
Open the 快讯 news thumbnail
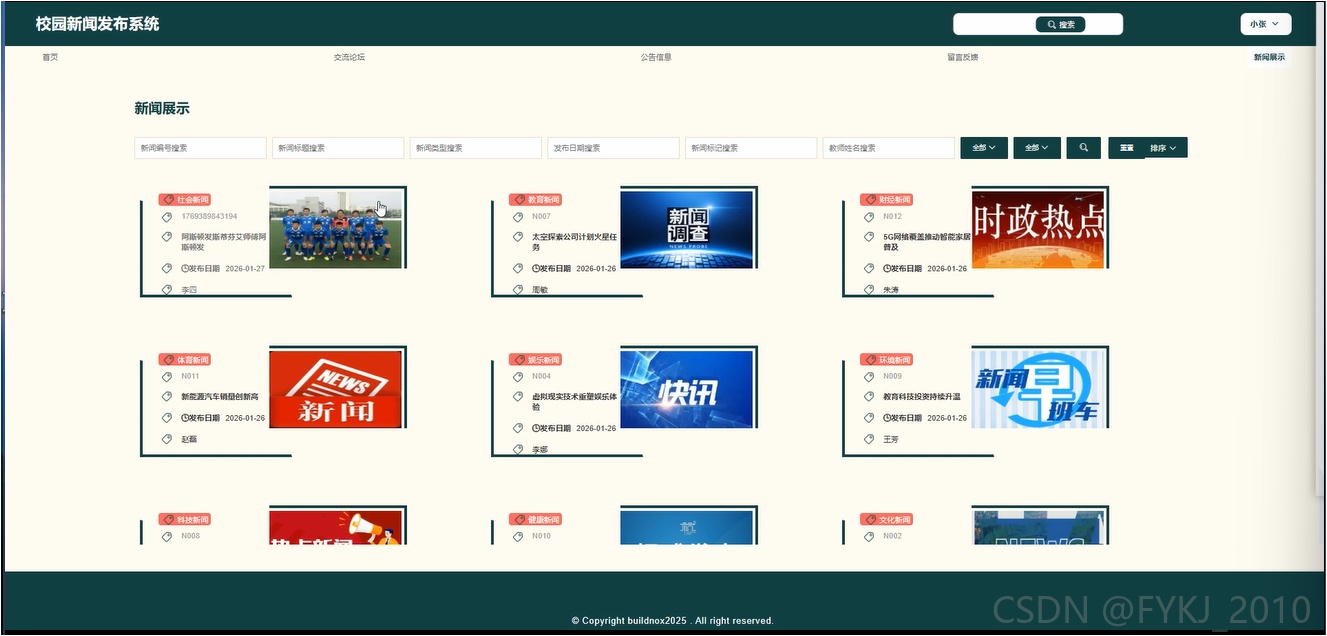(x=687, y=389)
